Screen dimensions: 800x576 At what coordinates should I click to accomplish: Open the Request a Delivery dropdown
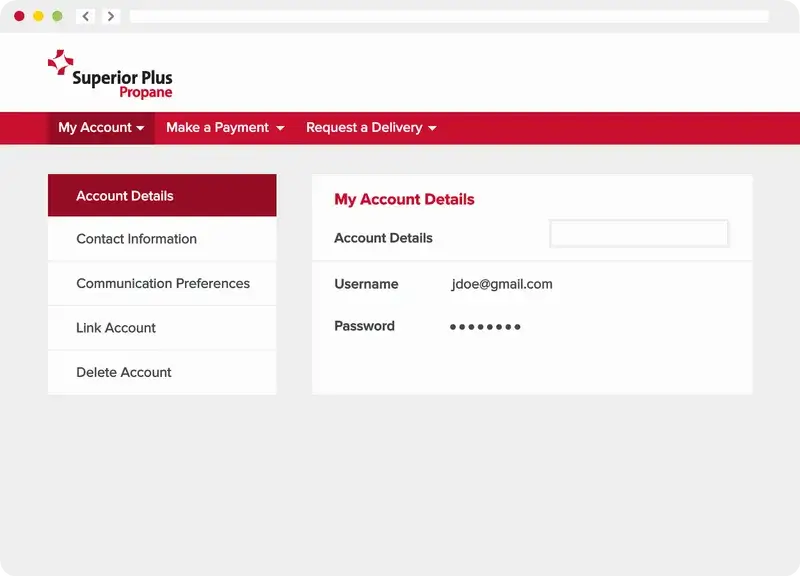tap(370, 128)
